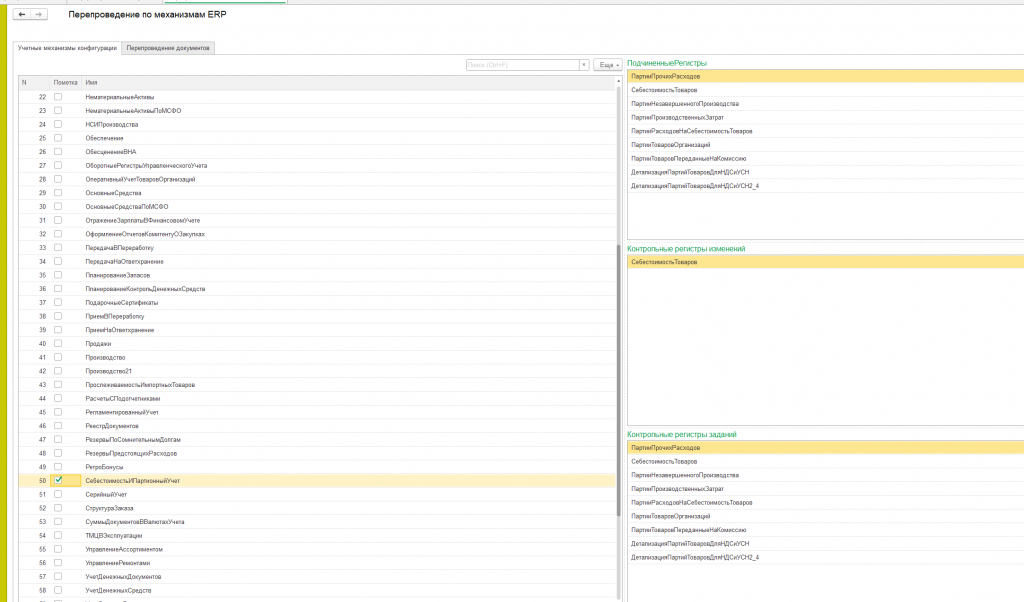Screen dimensions: 1024x602
Task: Click the РезервыПредстоящихРасходов row
Action: point(317,453)
